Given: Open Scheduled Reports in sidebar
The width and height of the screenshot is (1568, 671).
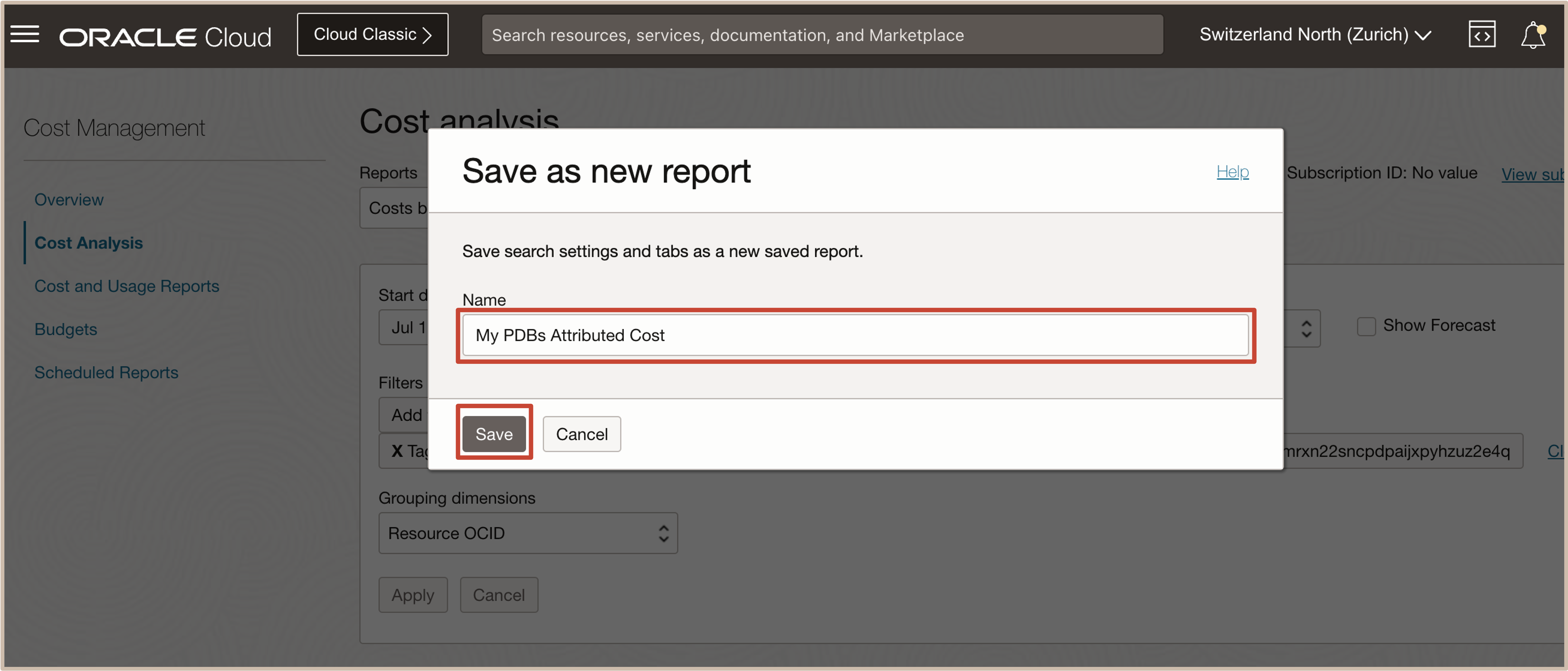Looking at the screenshot, I should coord(106,373).
